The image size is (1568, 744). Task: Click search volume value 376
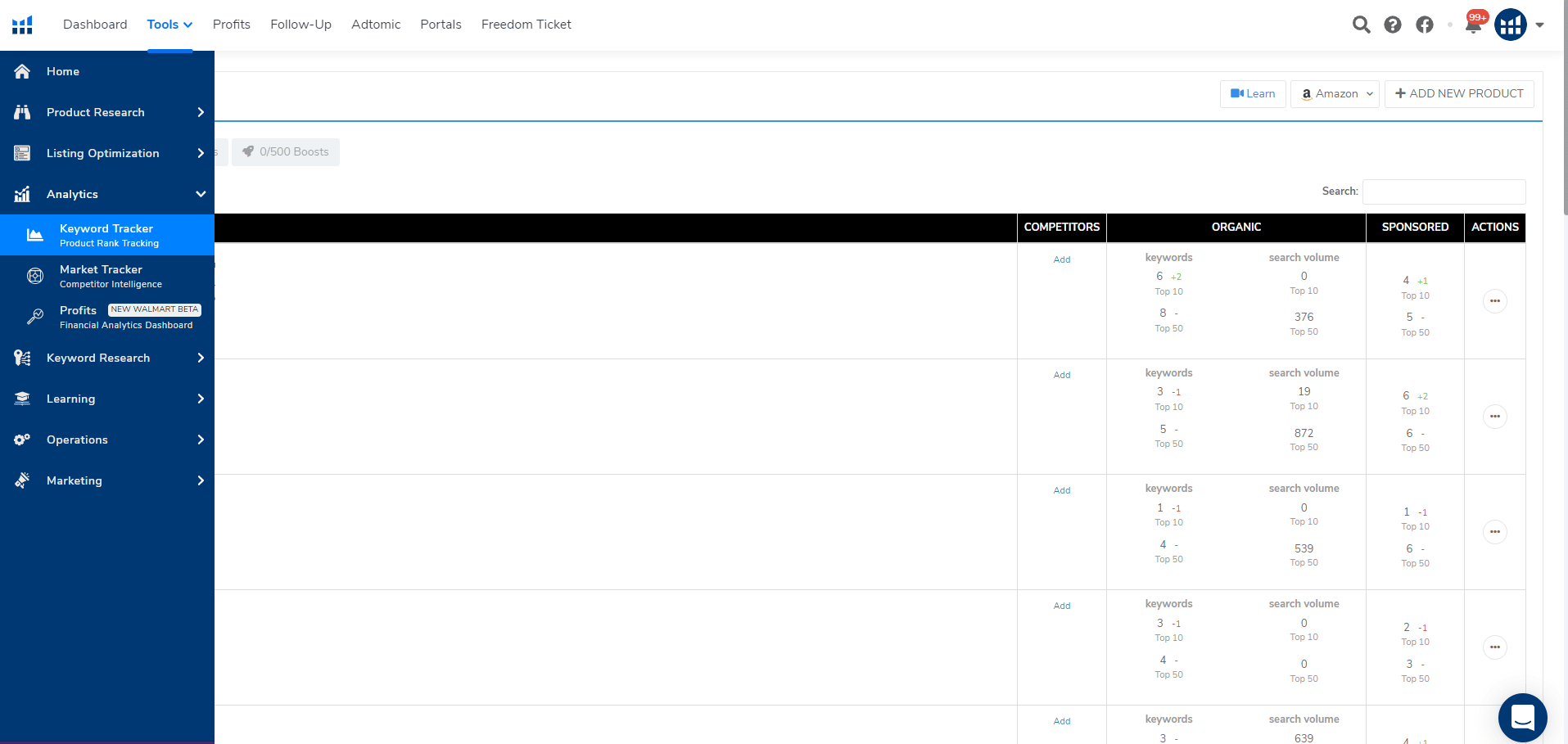[x=1304, y=317]
